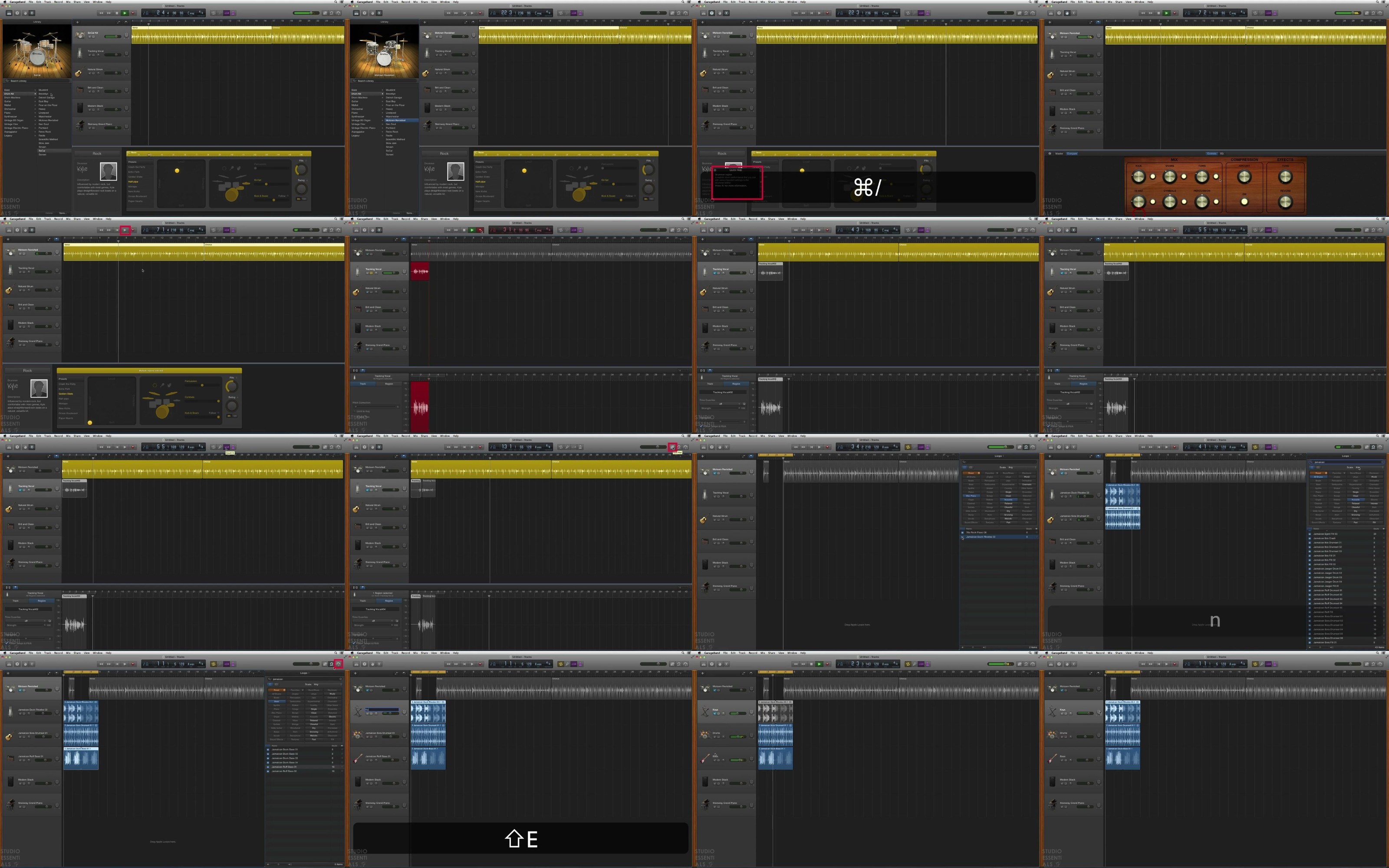Click the Compare button in Smart Controls
Image resolution: width=1389 pixels, height=868 pixels.
tap(1072, 154)
